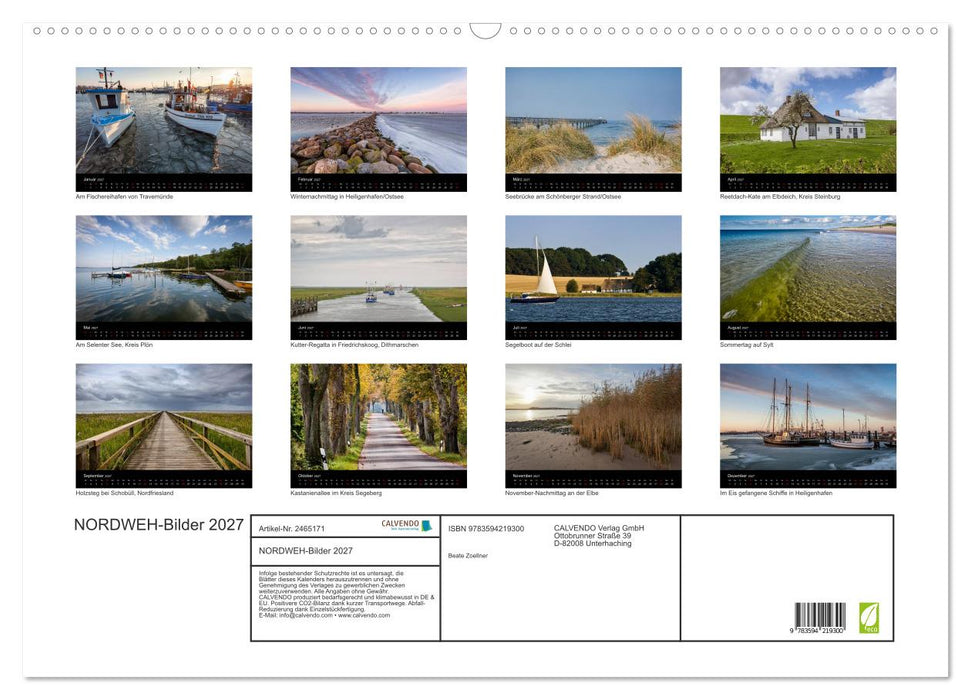971x700 pixels.
Task: Click the barcode image
Action: [821, 615]
